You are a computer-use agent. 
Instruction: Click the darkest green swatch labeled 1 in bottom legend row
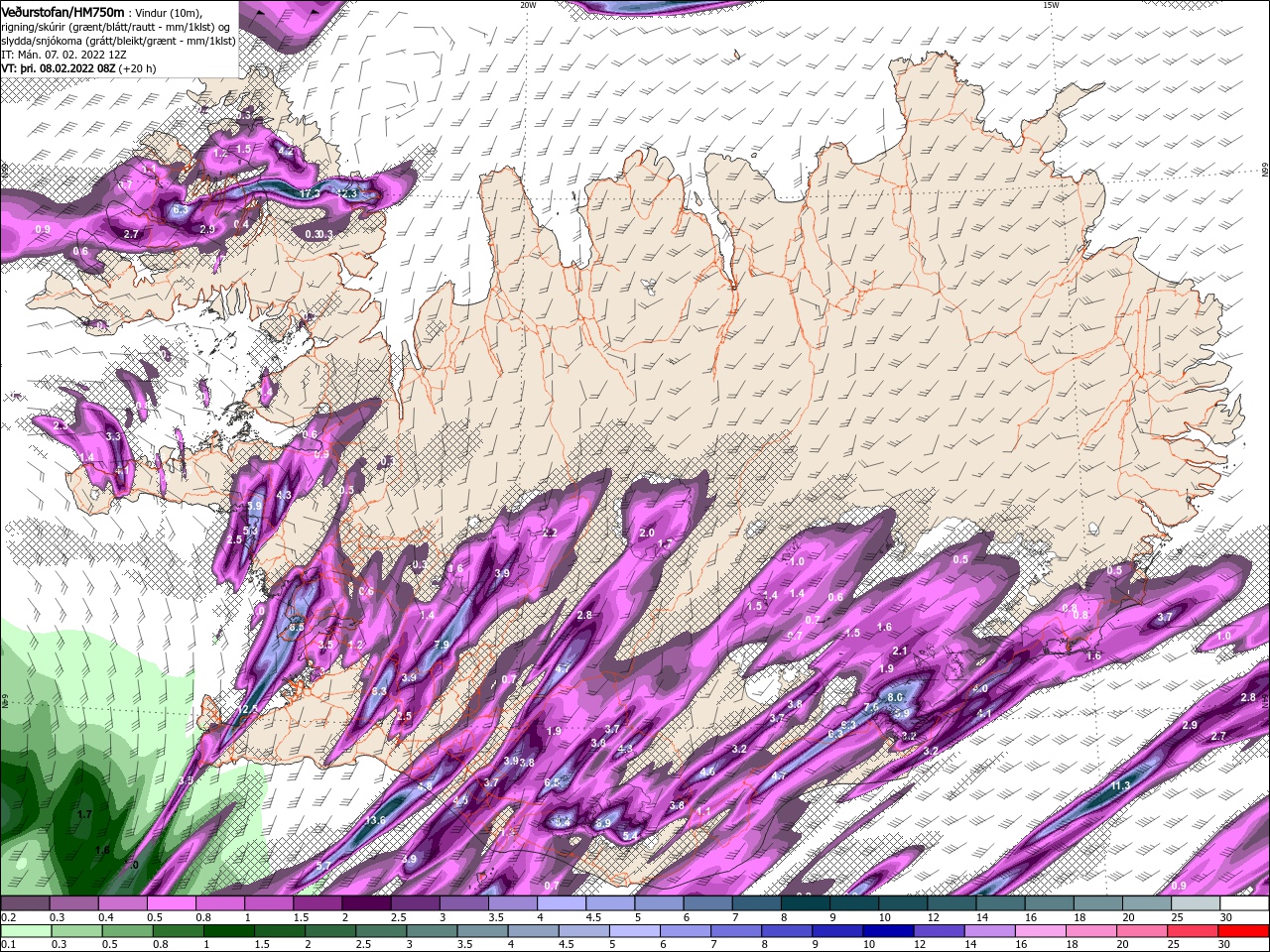pyautogui.click(x=228, y=931)
